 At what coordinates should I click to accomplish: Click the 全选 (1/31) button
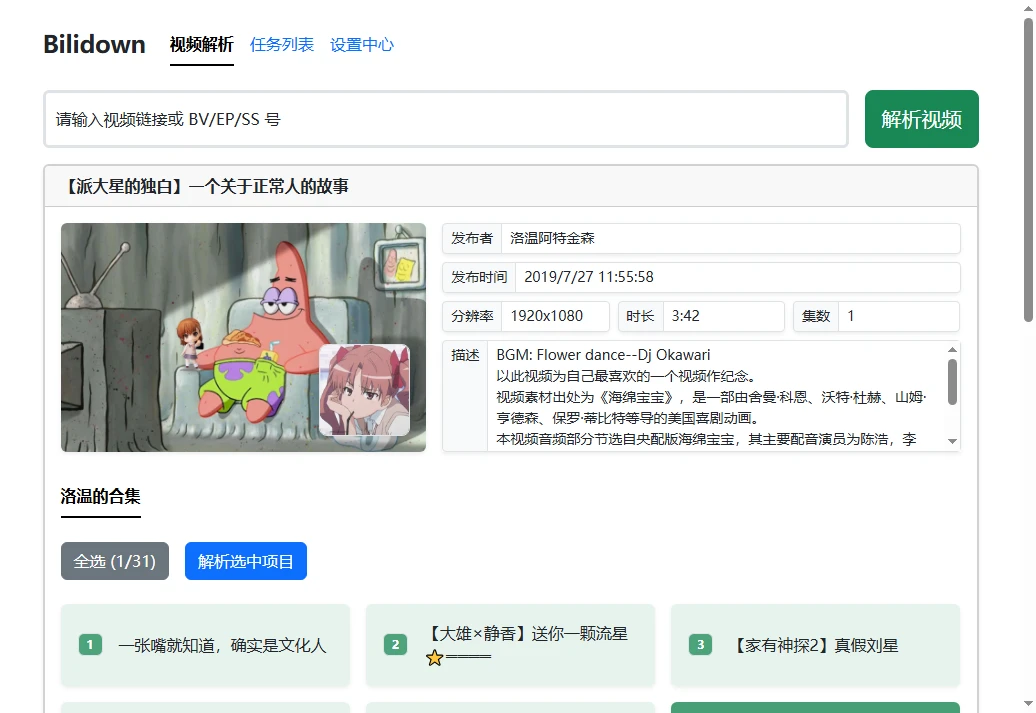115,561
